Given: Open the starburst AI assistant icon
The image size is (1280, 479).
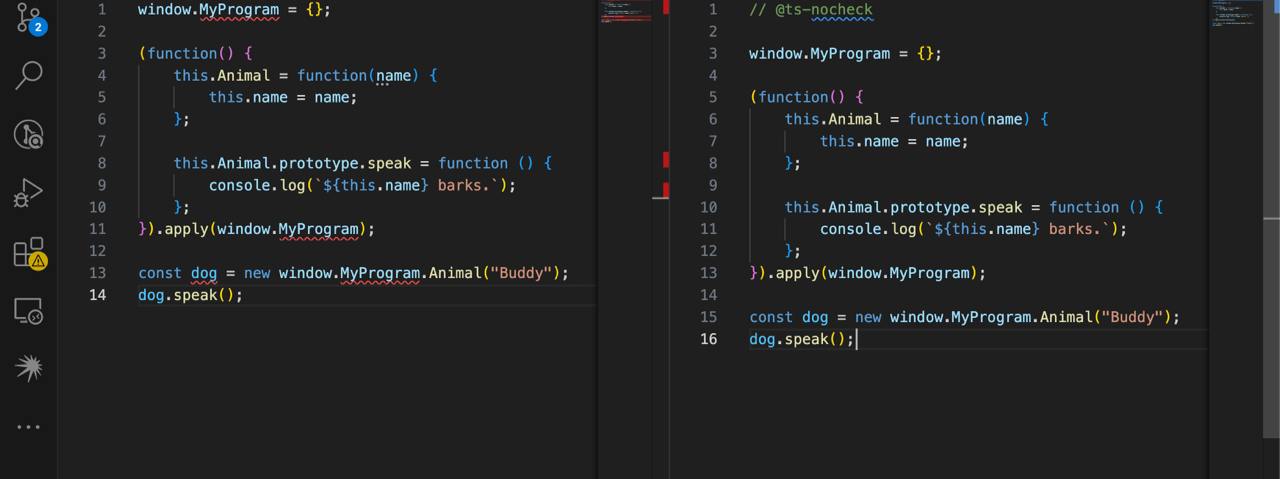Looking at the screenshot, I should coord(29,369).
